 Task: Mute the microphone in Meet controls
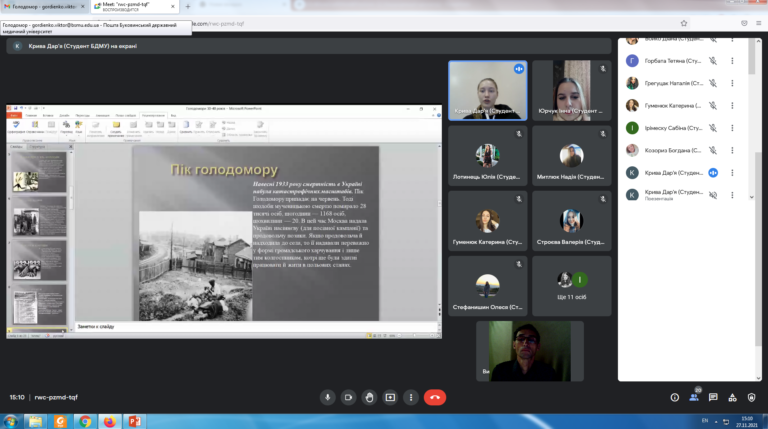[327, 397]
